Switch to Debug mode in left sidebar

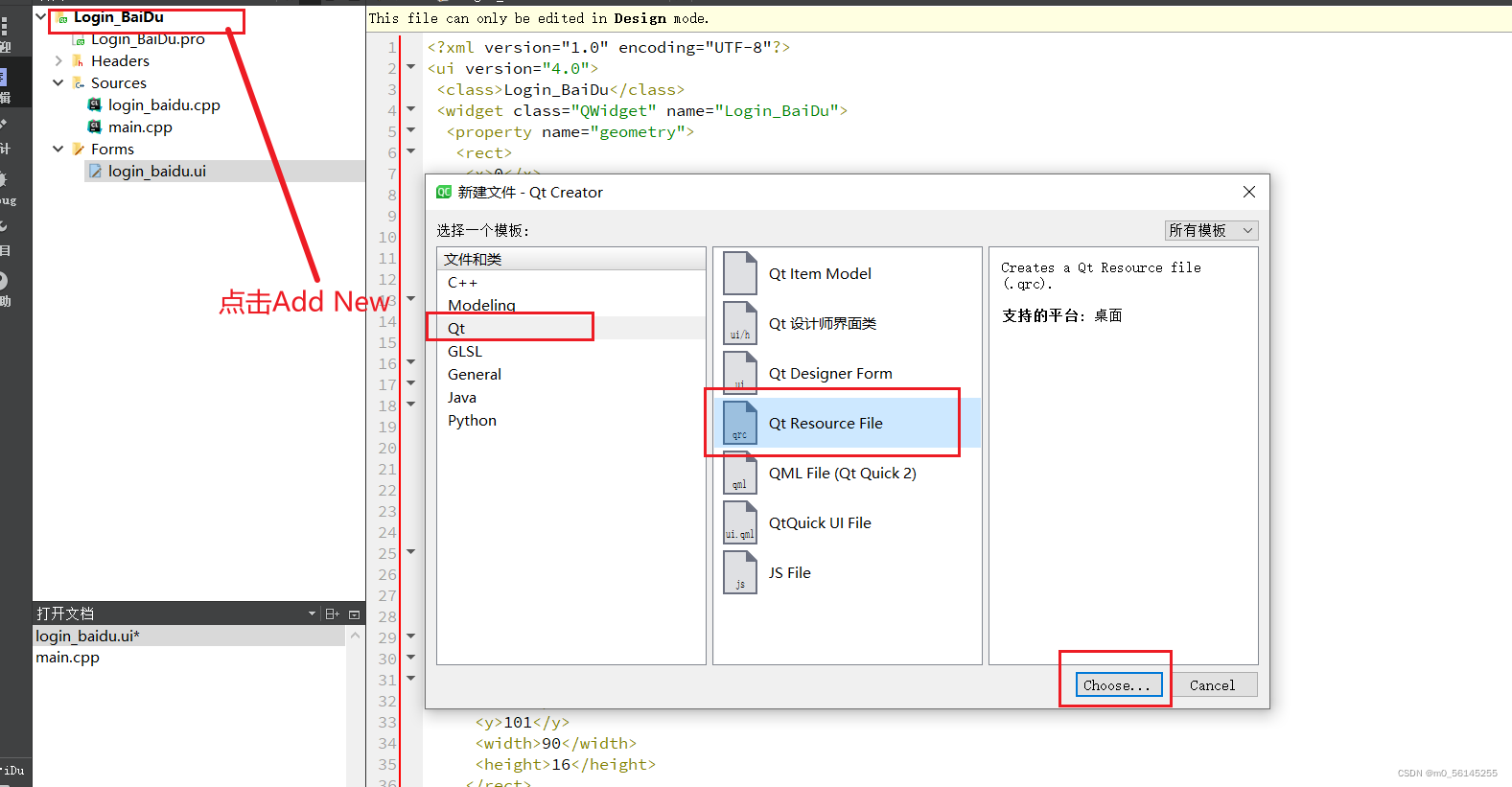click(x=8, y=188)
